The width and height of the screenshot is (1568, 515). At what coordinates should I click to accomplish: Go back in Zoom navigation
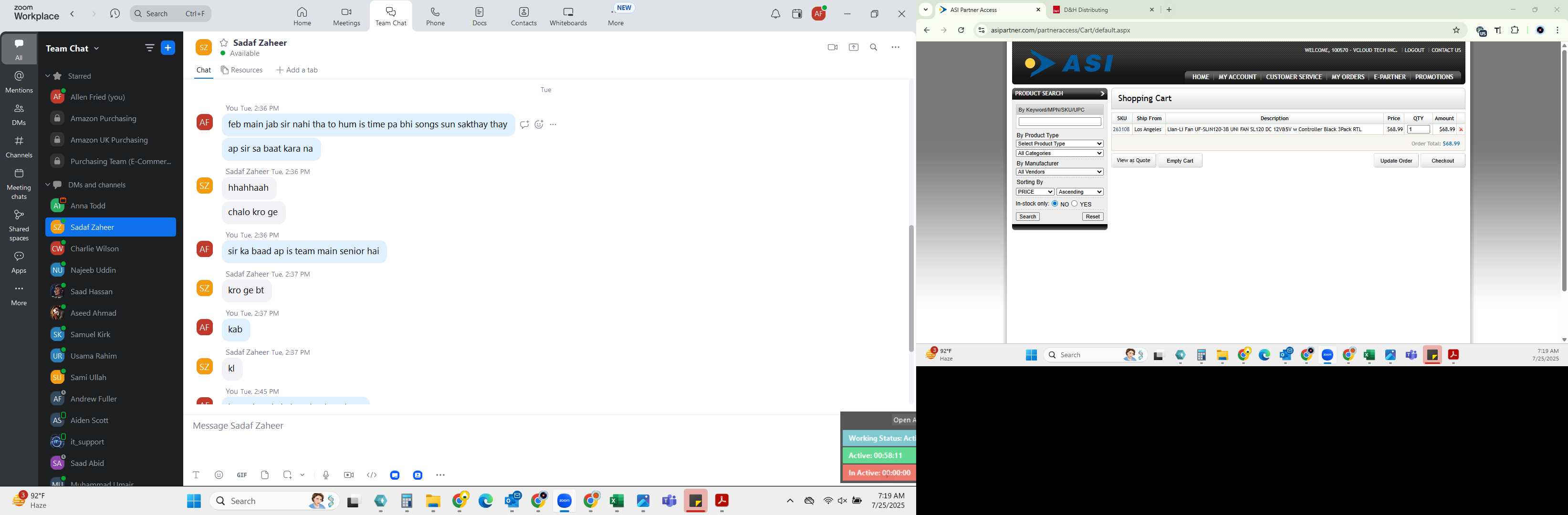[x=73, y=13]
